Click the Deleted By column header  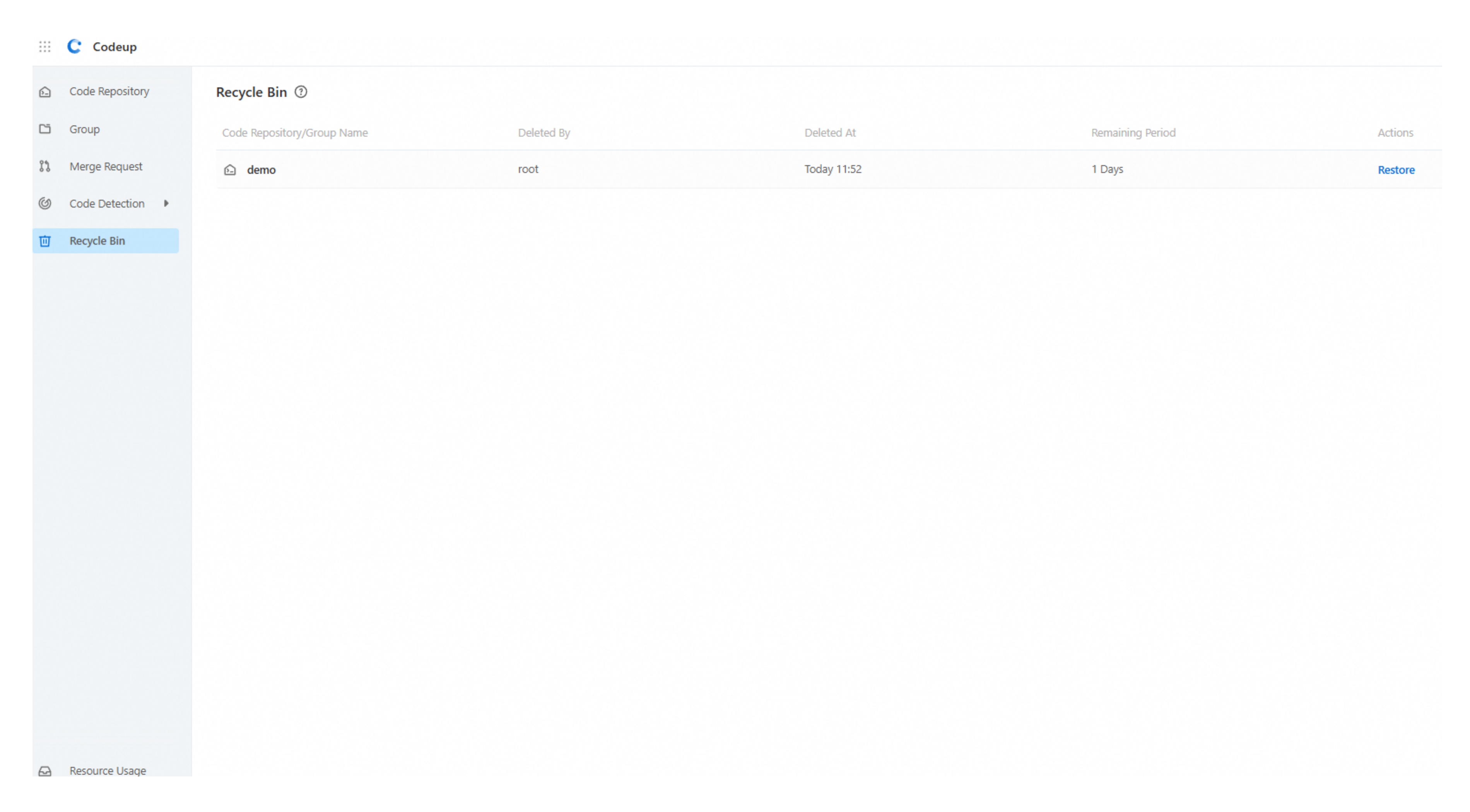[543, 132]
